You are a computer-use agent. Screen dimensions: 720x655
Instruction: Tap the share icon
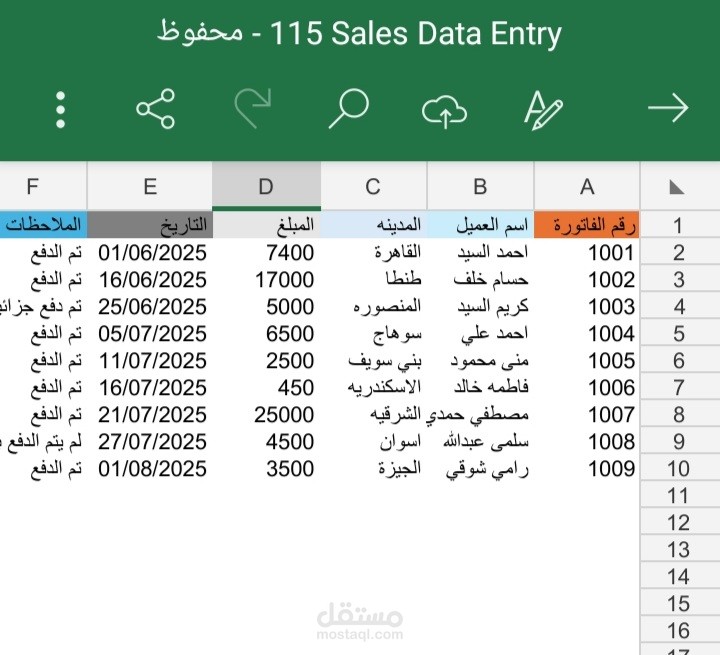pos(156,109)
